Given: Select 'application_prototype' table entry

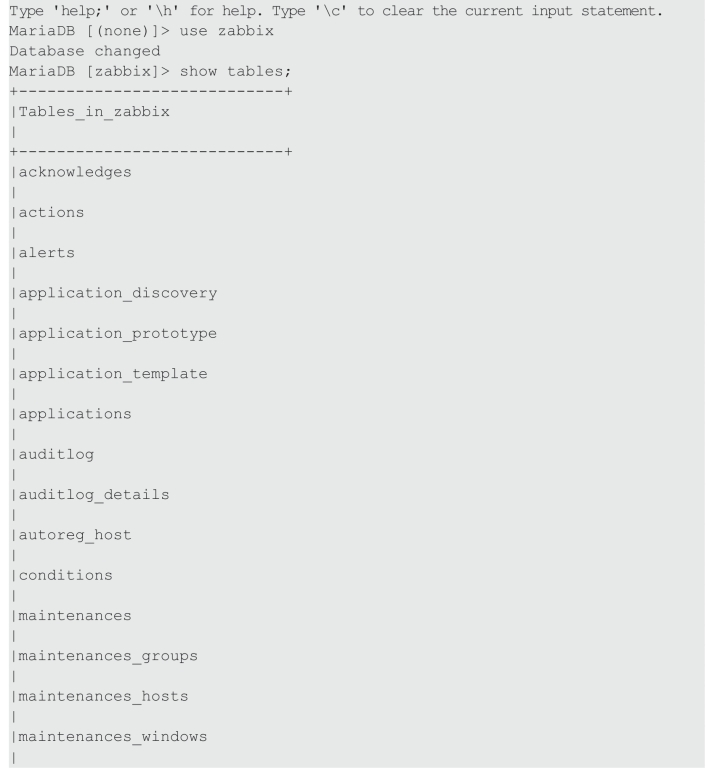Looking at the screenshot, I should pos(118,334).
